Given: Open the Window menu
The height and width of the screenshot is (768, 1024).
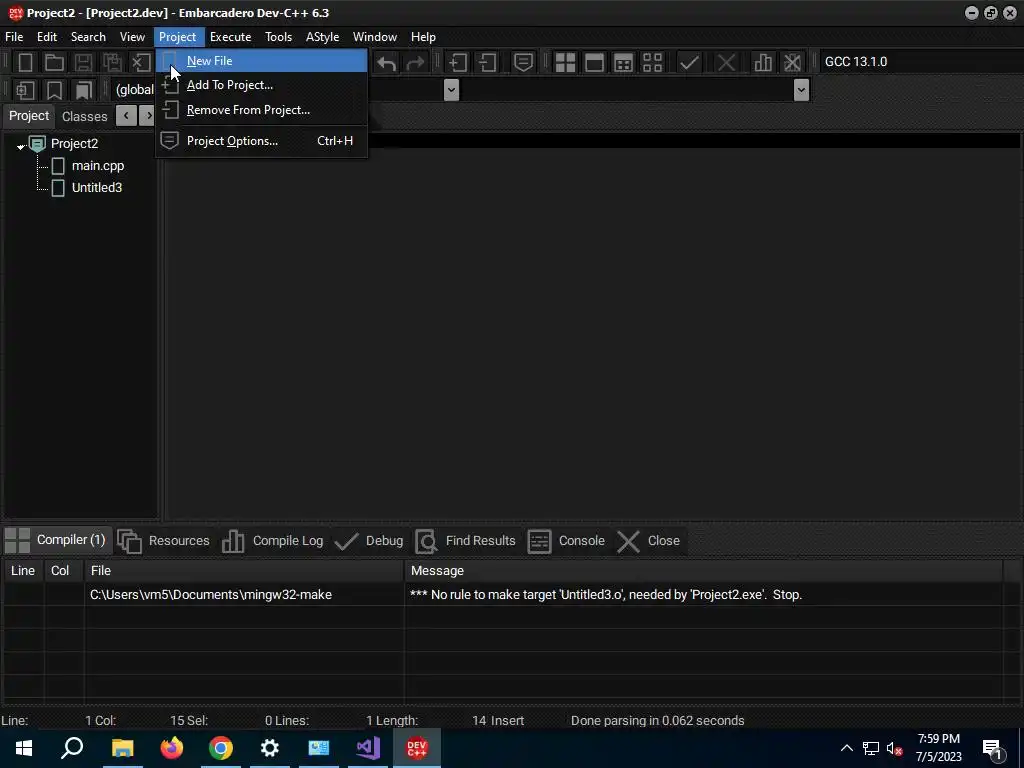Looking at the screenshot, I should (x=375, y=37).
